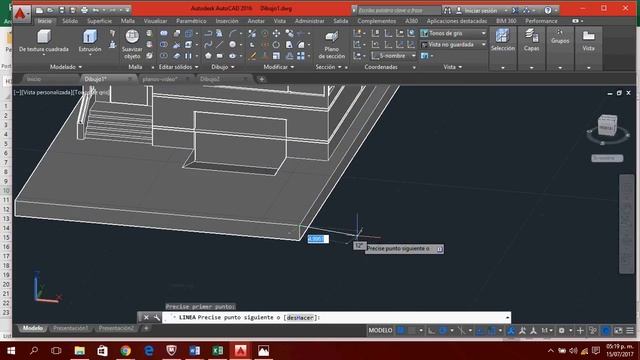Click the S-nombre label below ViewCube
This screenshot has height=360, width=640.
pyautogui.click(x=607, y=158)
